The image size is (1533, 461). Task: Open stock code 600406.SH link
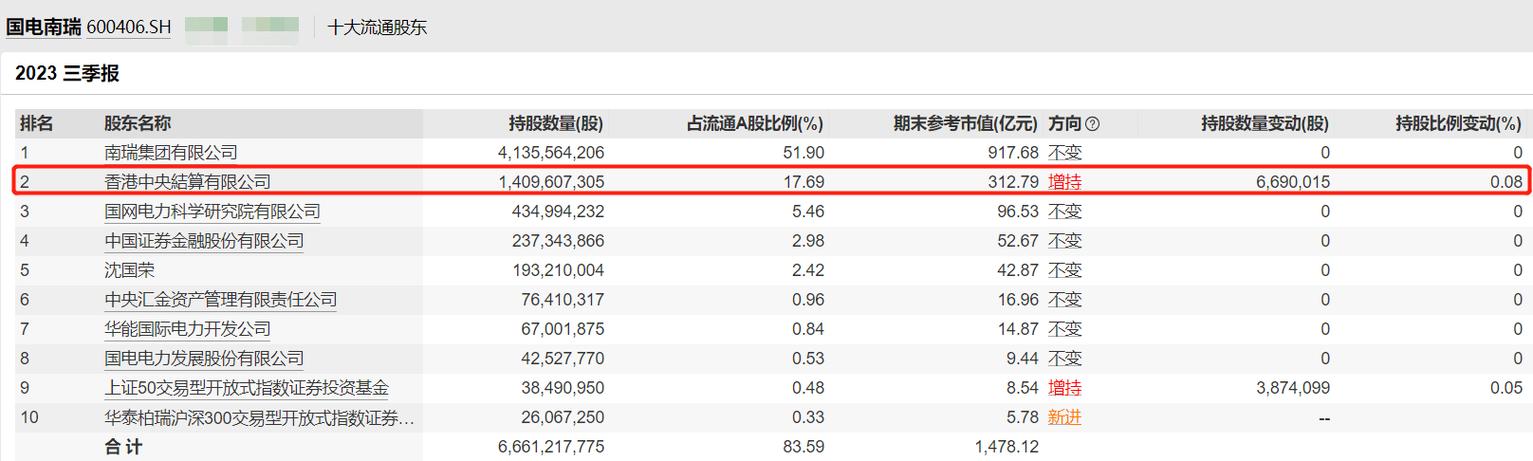(x=129, y=27)
